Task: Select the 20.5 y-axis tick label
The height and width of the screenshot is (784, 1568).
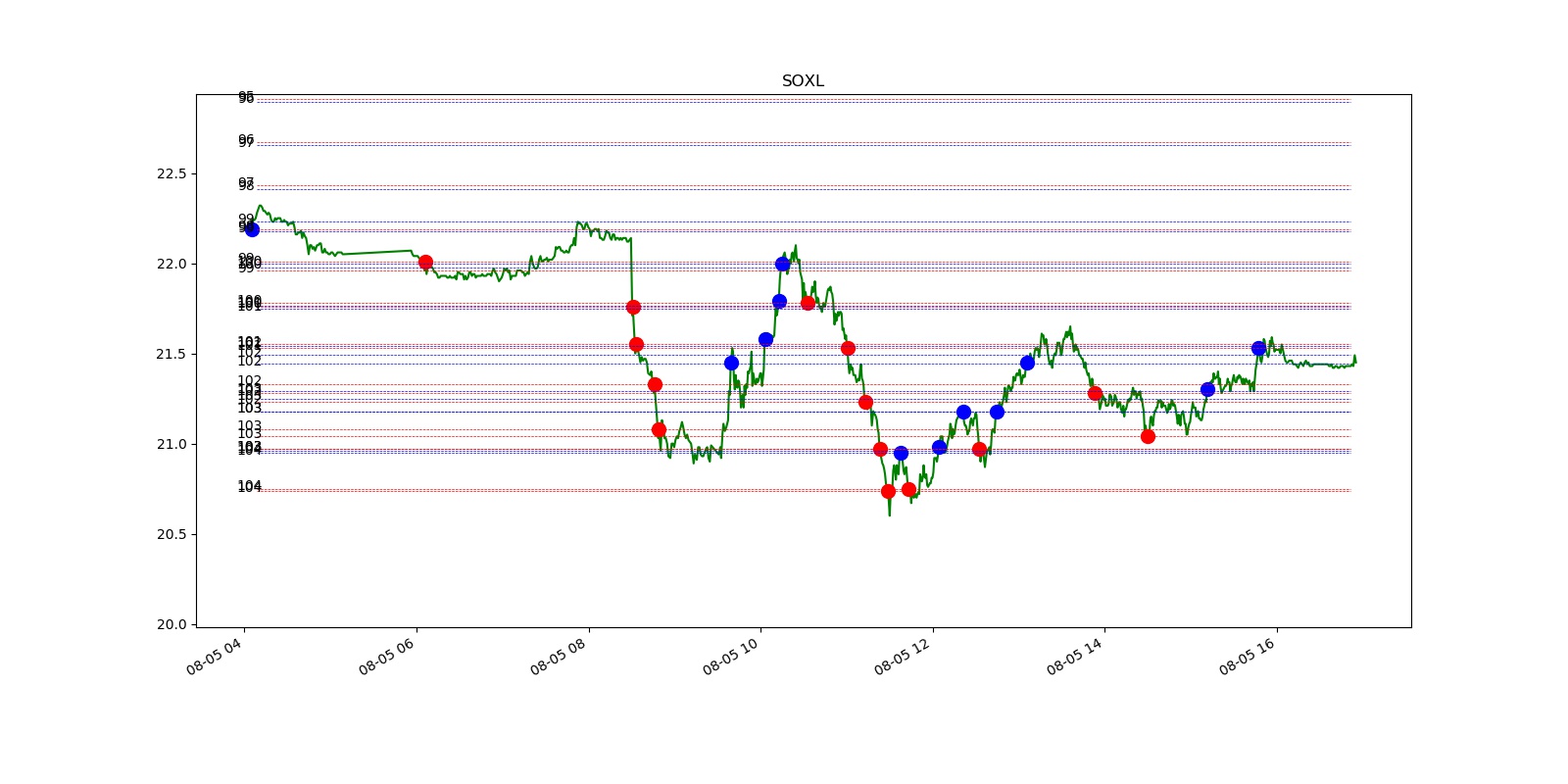Action: coord(171,535)
